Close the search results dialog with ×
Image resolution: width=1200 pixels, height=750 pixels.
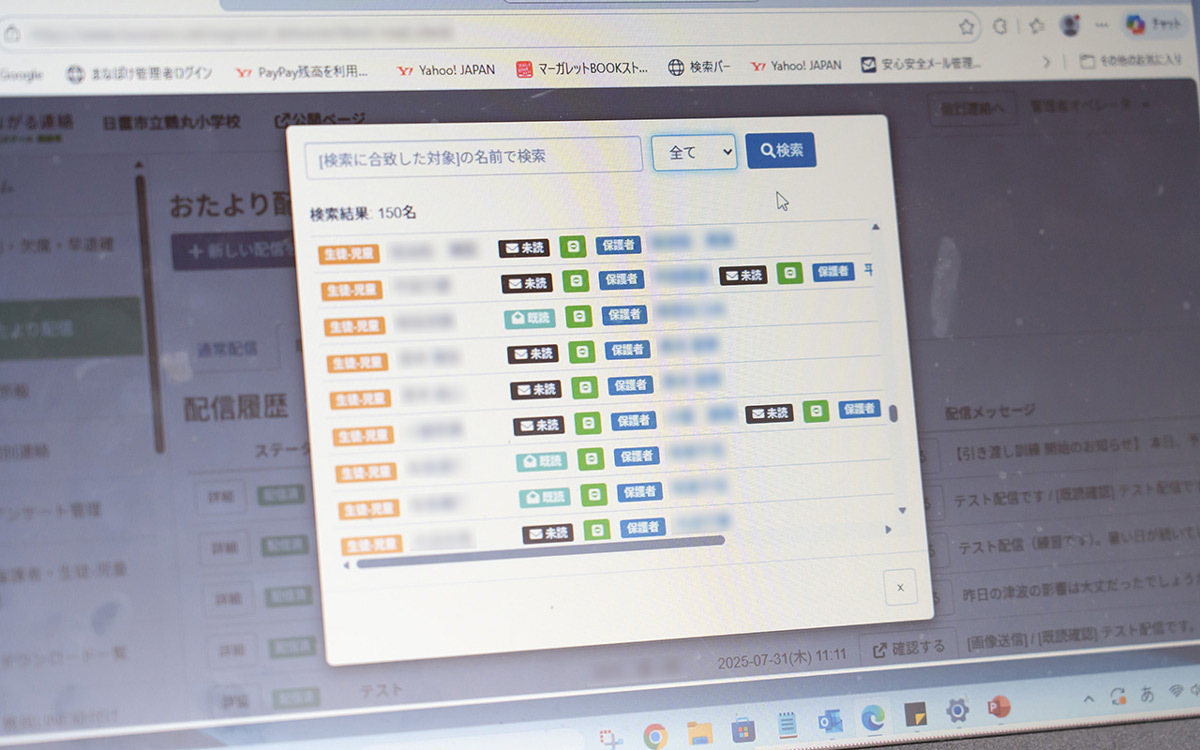click(x=900, y=587)
